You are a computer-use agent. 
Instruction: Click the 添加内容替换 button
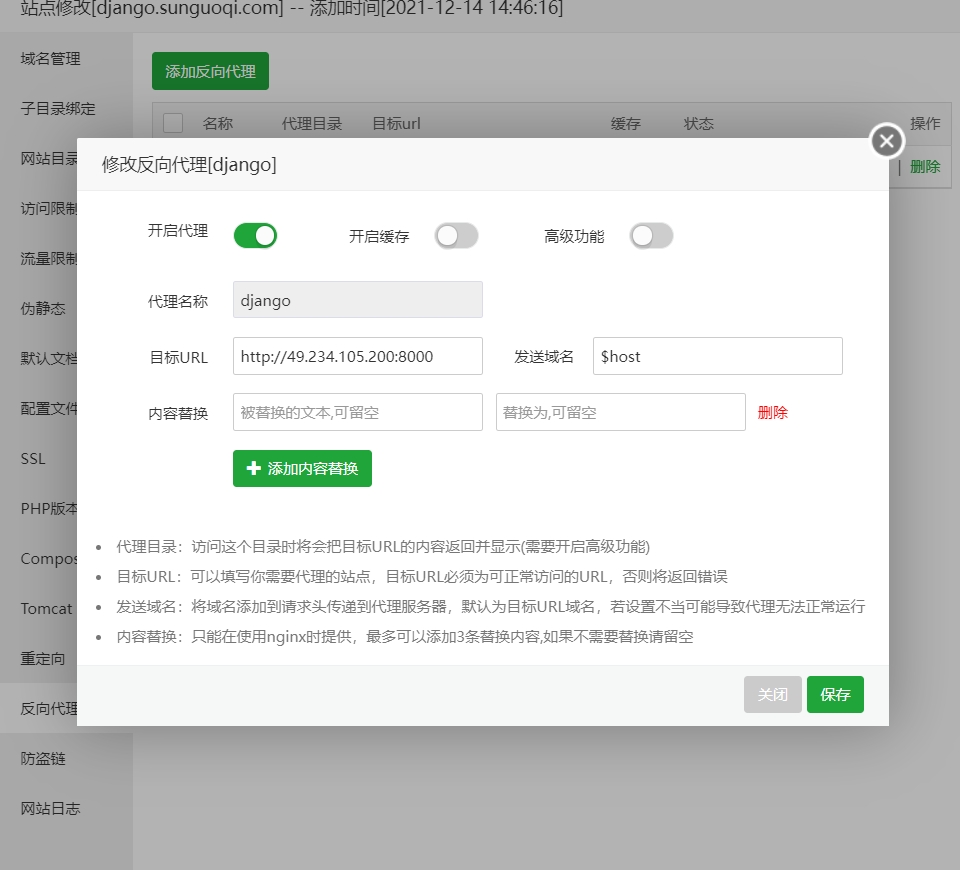click(x=302, y=468)
